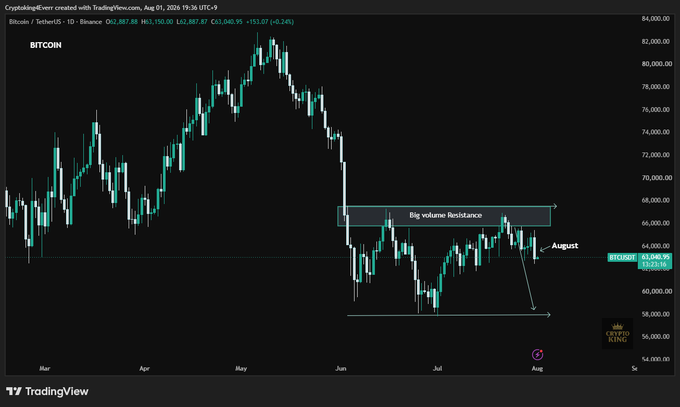Click the BITCOIN text label on chart
Viewport: 680px width, 407px height.
click(46, 45)
